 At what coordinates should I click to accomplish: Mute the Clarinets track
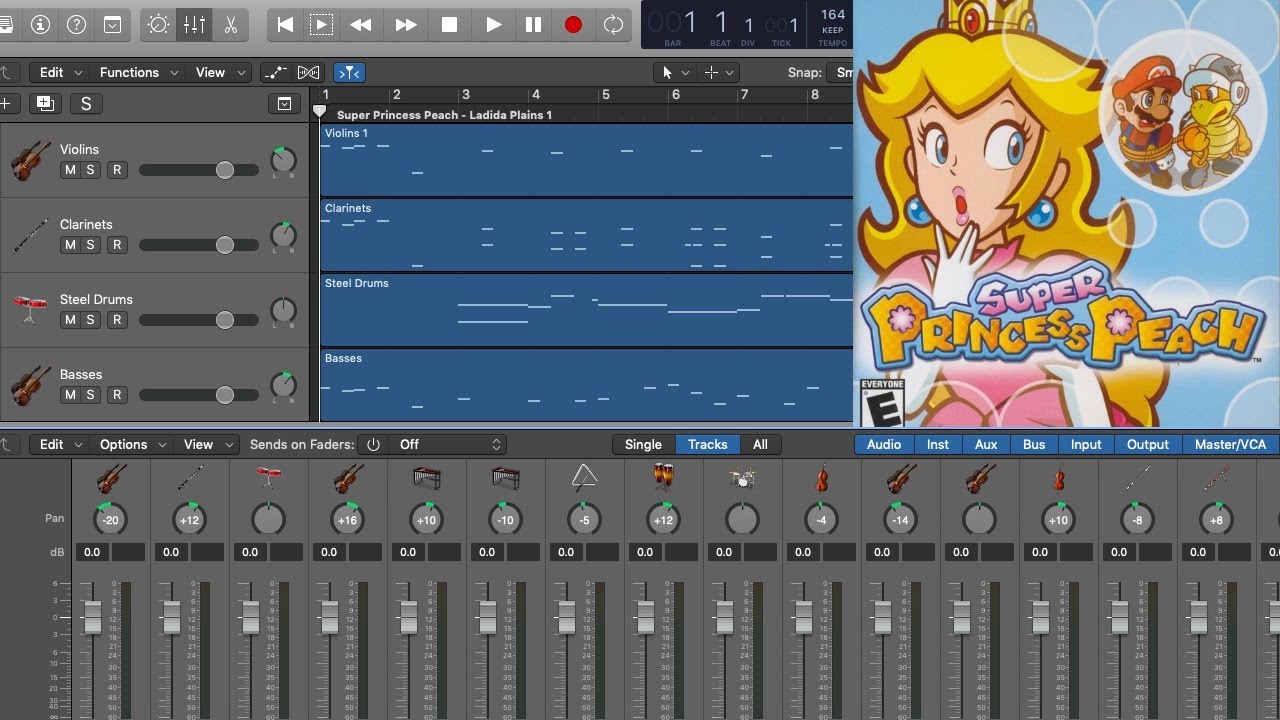(70, 245)
